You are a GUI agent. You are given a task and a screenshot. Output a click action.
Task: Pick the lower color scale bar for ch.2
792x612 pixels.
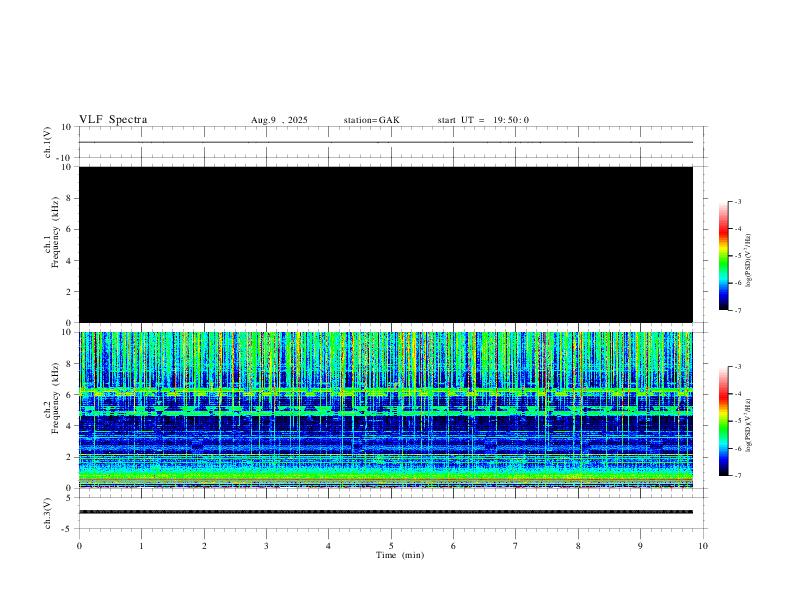tap(723, 421)
